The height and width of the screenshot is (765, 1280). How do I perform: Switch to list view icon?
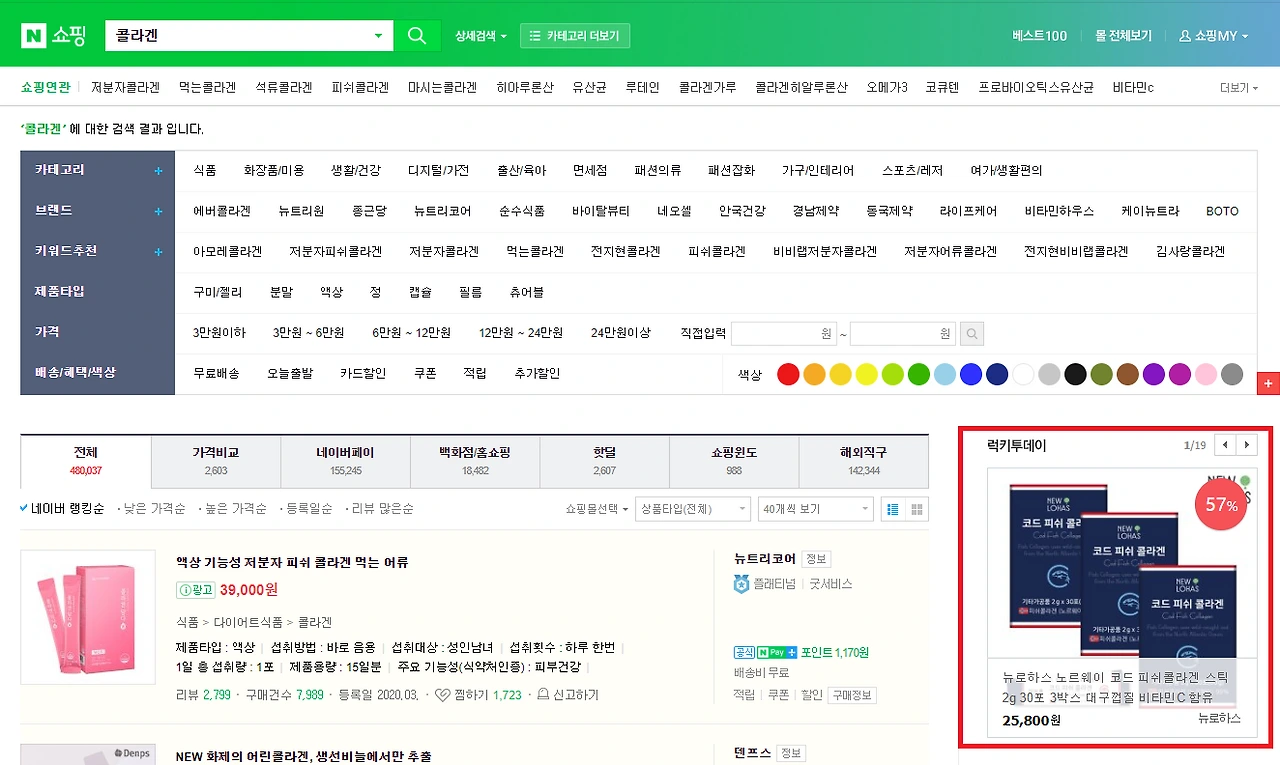[892, 509]
